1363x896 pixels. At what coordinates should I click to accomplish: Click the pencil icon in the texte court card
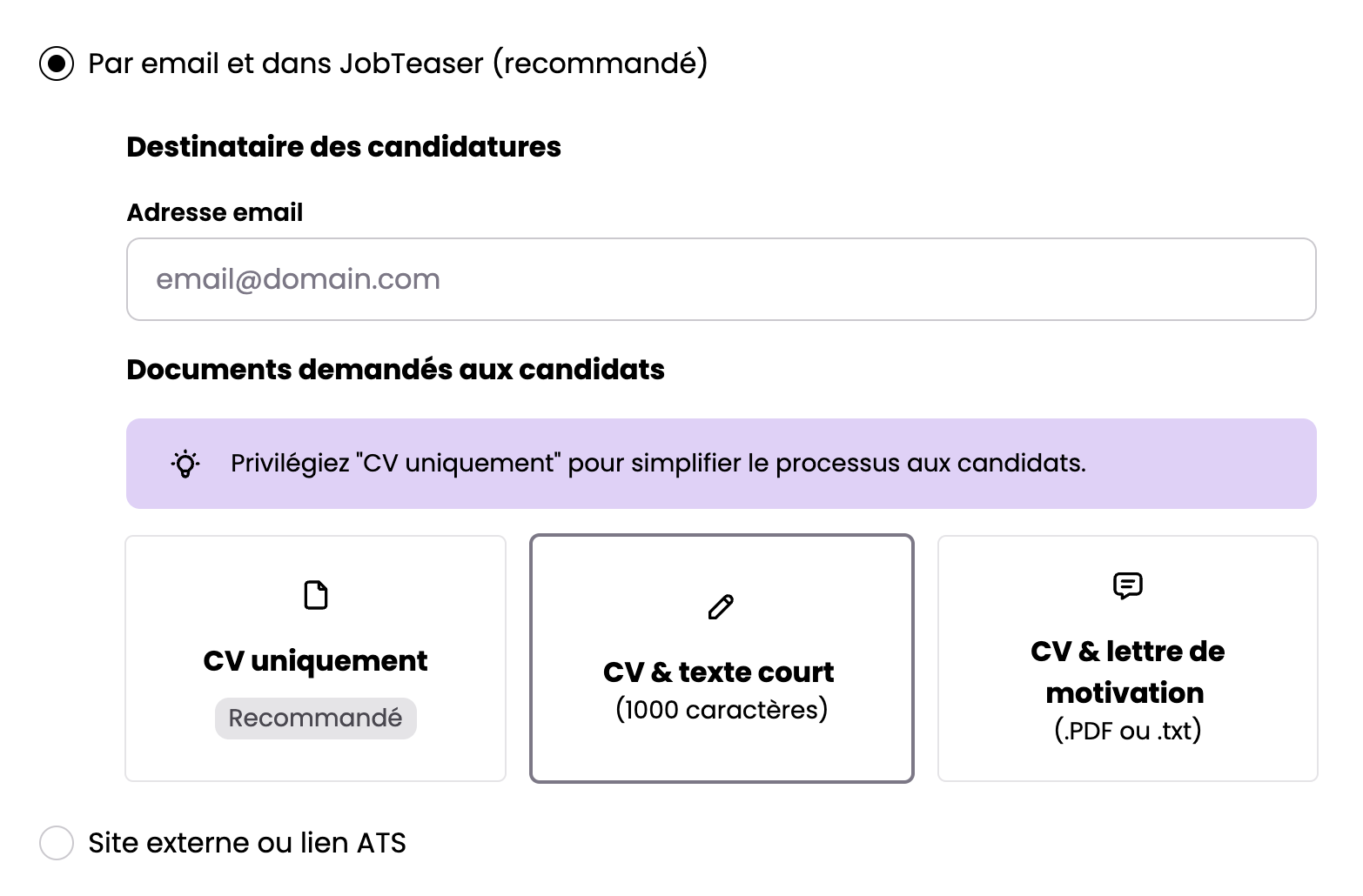[722, 606]
